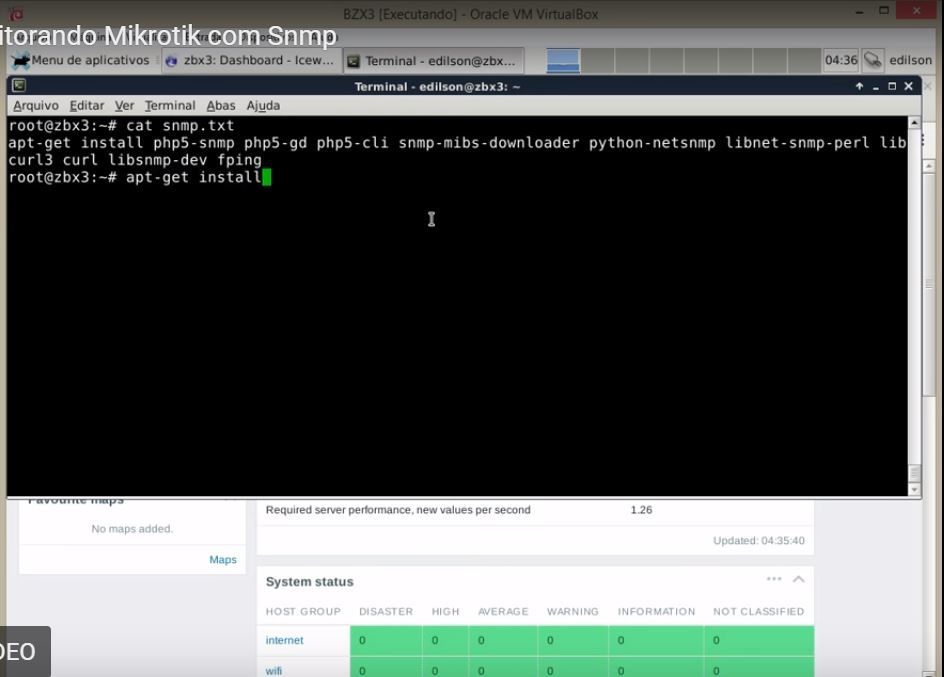944x677 pixels.
Task: Click the first workspace switcher thumbnail
Action: tap(563, 61)
